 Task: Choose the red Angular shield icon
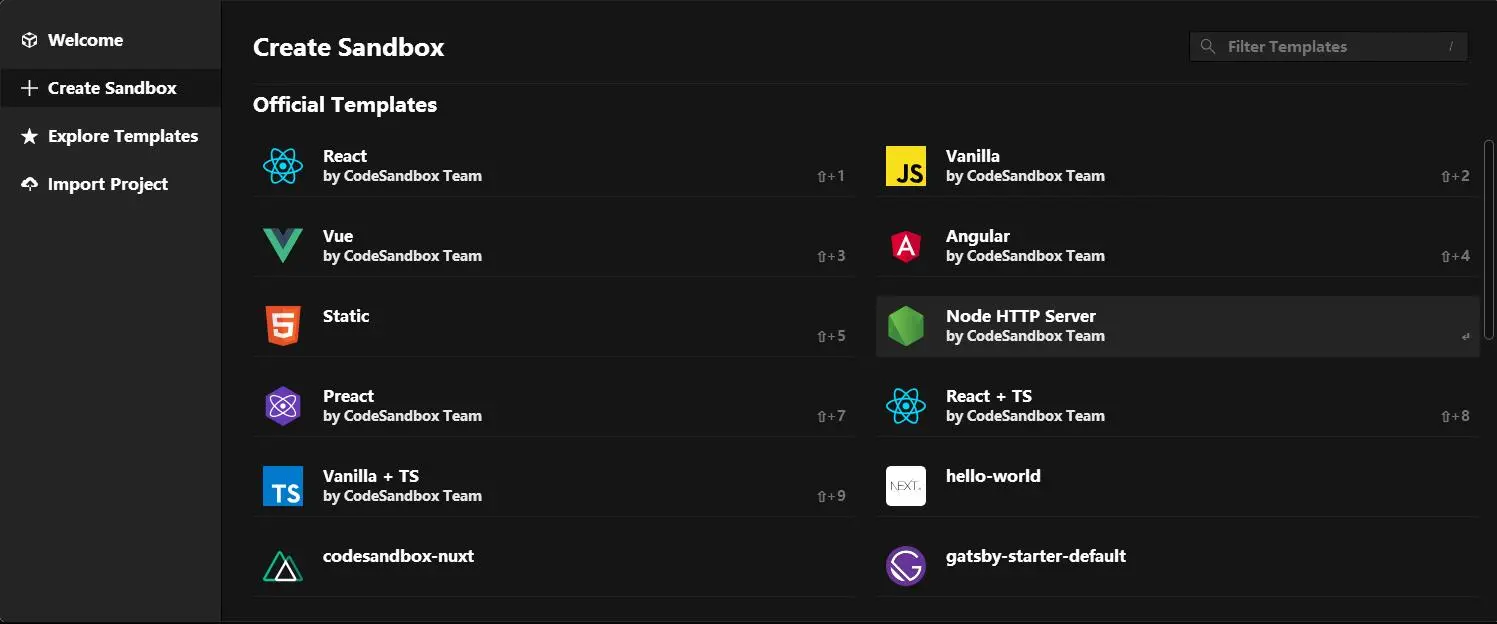pyautogui.click(x=906, y=246)
